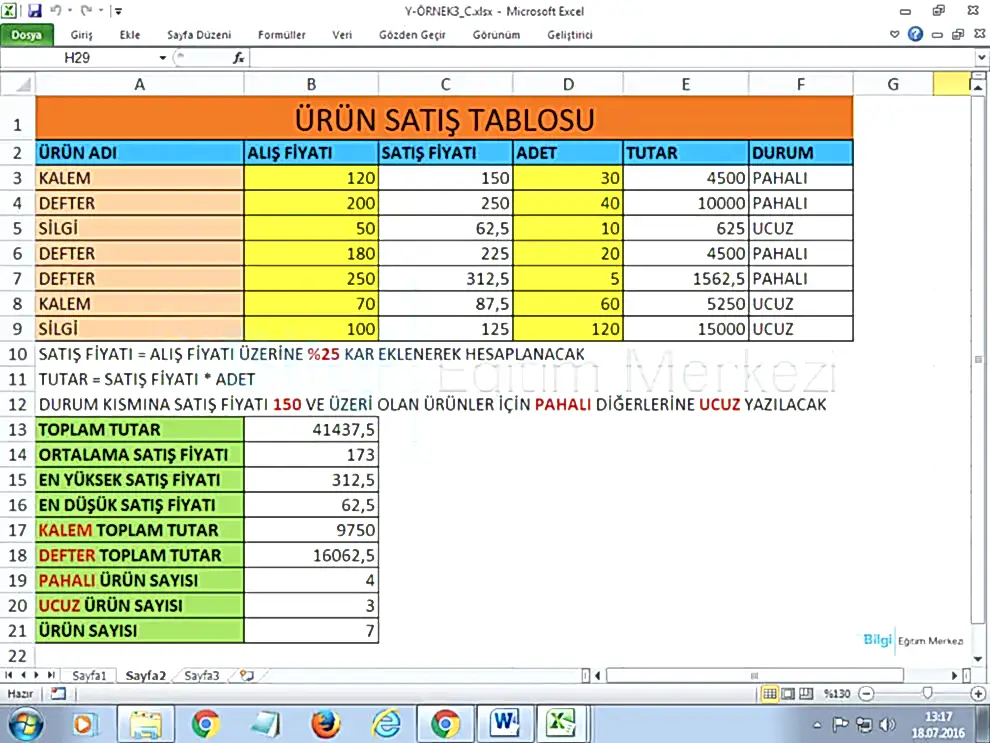The height and width of the screenshot is (743, 990).
Task: Click the macro record icon in the status bar
Action: click(x=58, y=693)
